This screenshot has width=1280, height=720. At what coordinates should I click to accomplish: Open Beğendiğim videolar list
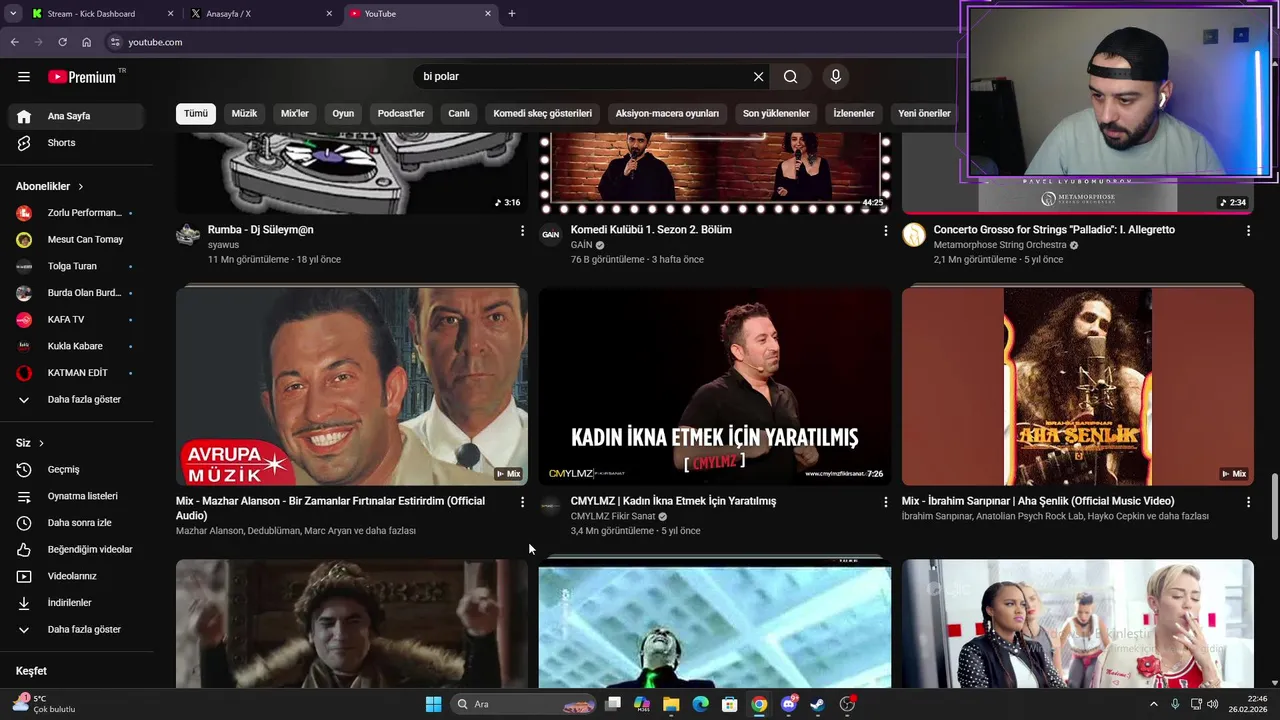[x=76, y=550]
